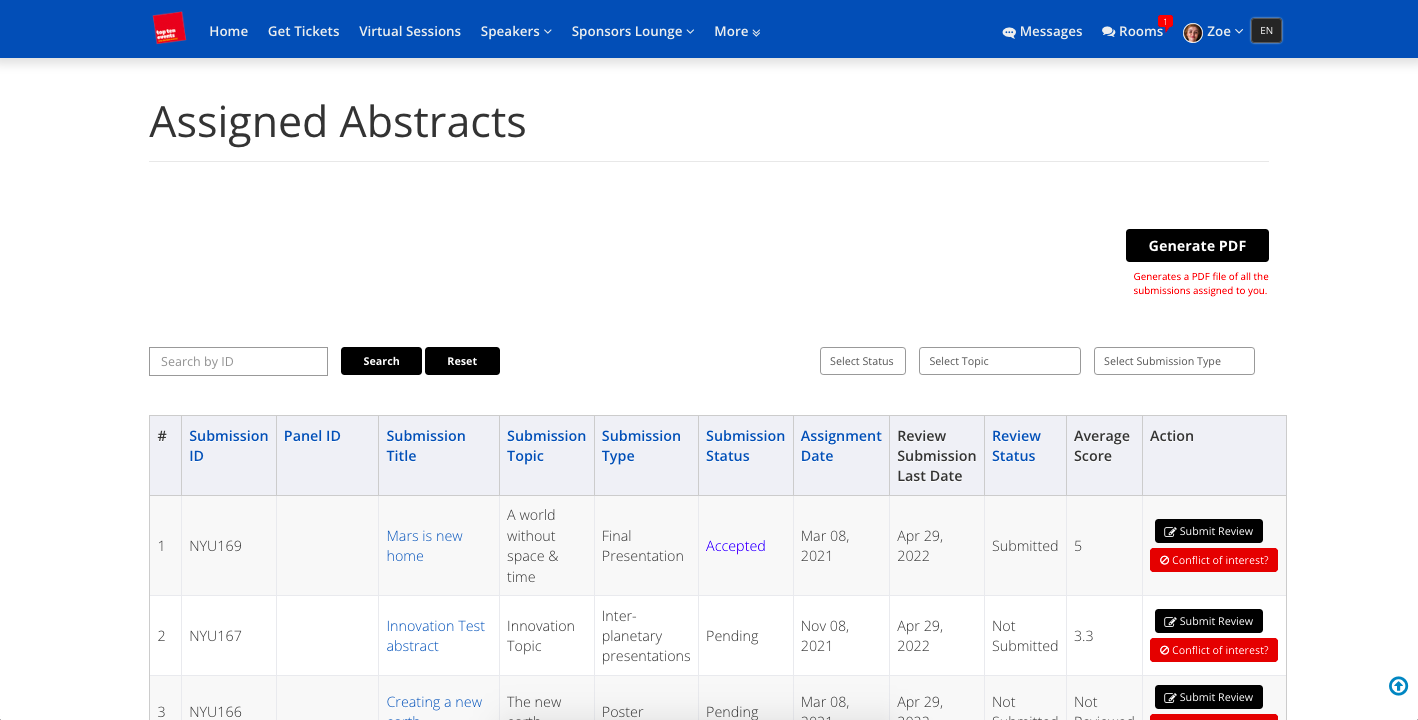This screenshot has height=720, width=1418.
Task: Click the red site logo
Action: pos(169,29)
